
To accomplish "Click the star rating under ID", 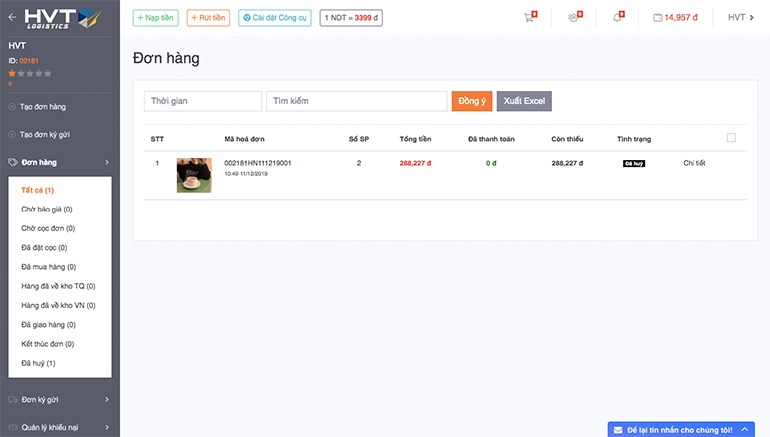I will pos(29,73).
